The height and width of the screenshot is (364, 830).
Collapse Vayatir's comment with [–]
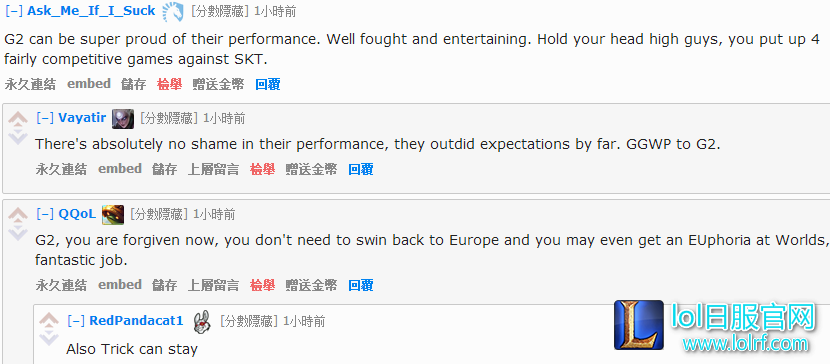(x=45, y=118)
